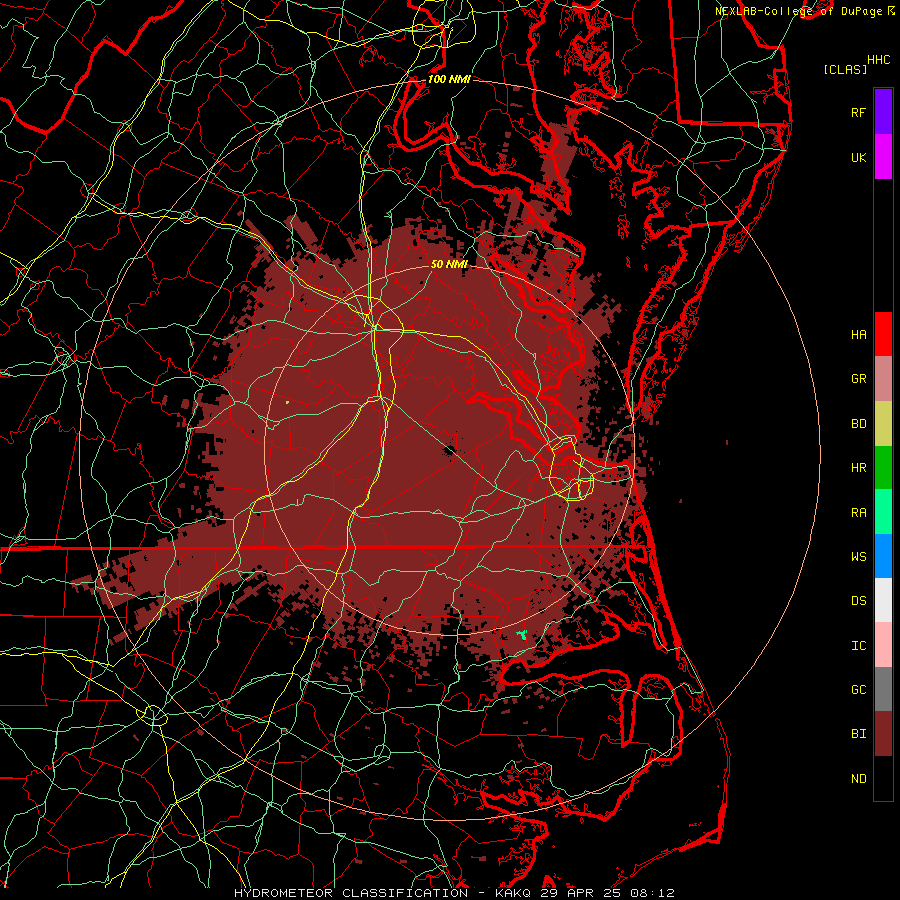Image resolution: width=900 pixels, height=900 pixels.
Task: Click the IC legend label
Action: coord(858,646)
